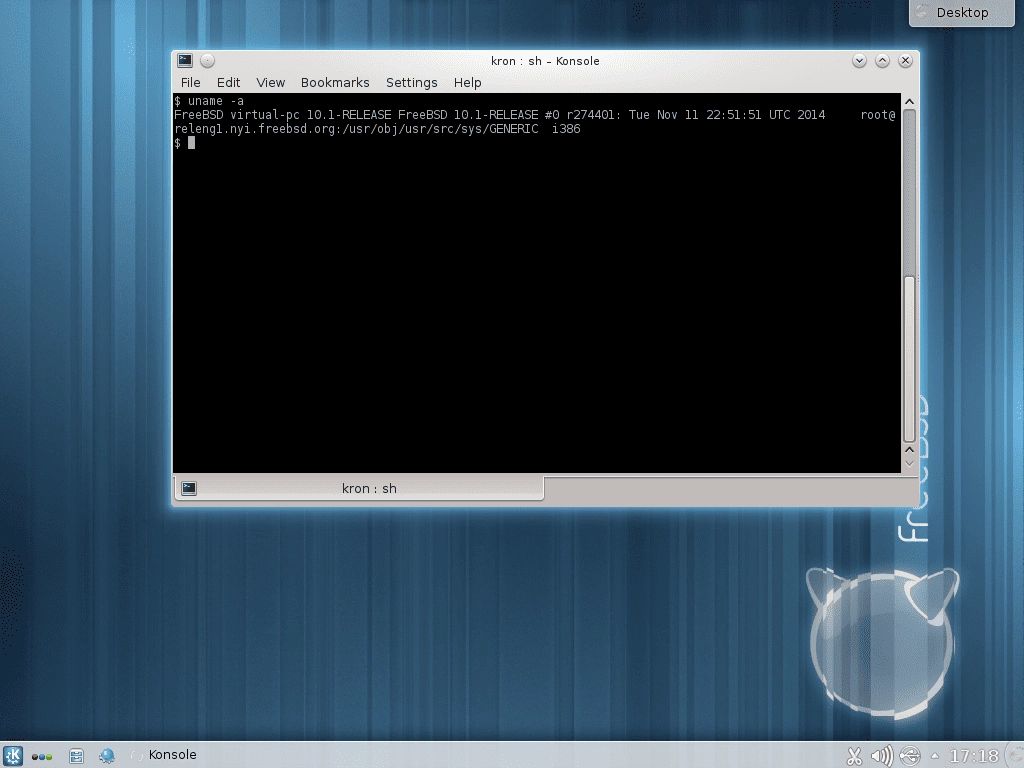
Task: Click the Konsole window title text
Action: tap(545, 61)
